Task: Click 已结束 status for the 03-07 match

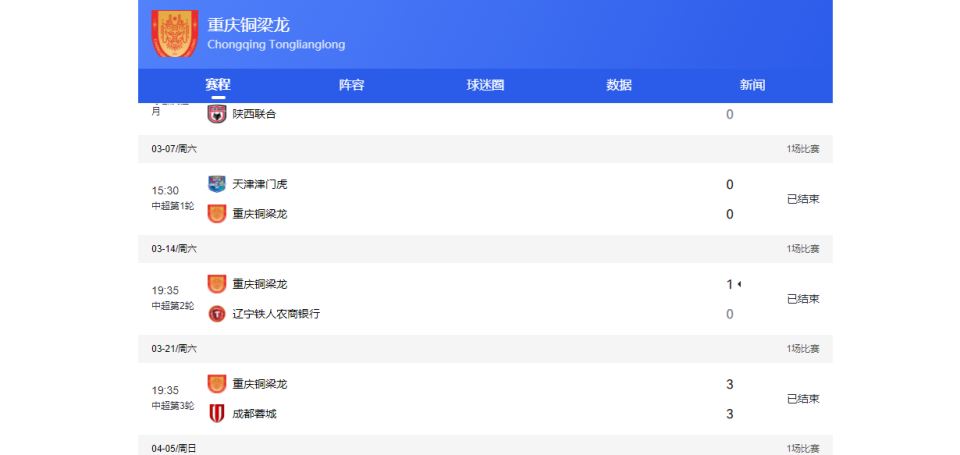Action: (803, 199)
